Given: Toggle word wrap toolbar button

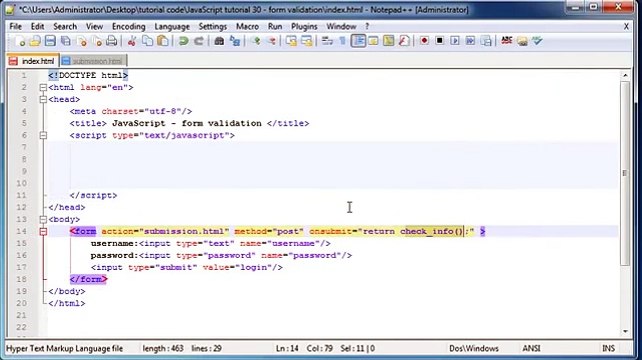Looking at the screenshot, I should click(x=327, y=41).
